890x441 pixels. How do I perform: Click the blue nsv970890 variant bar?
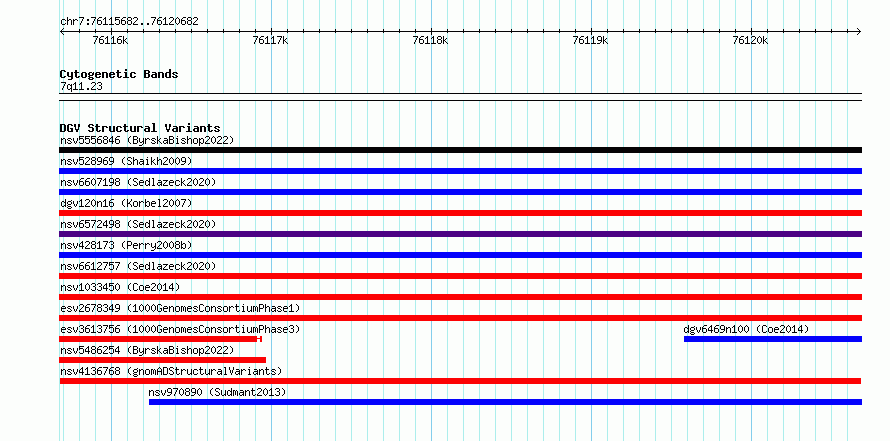click(x=505, y=402)
